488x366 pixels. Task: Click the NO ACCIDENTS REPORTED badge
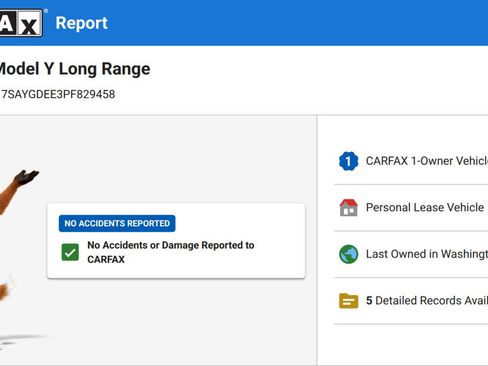coord(117,223)
